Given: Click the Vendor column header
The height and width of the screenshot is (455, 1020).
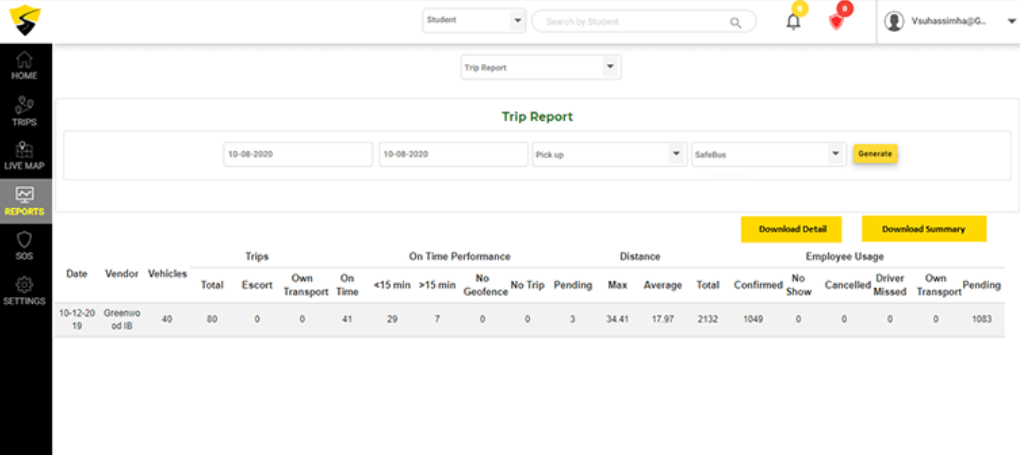Looking at the screenshot, I should point(122,274).
